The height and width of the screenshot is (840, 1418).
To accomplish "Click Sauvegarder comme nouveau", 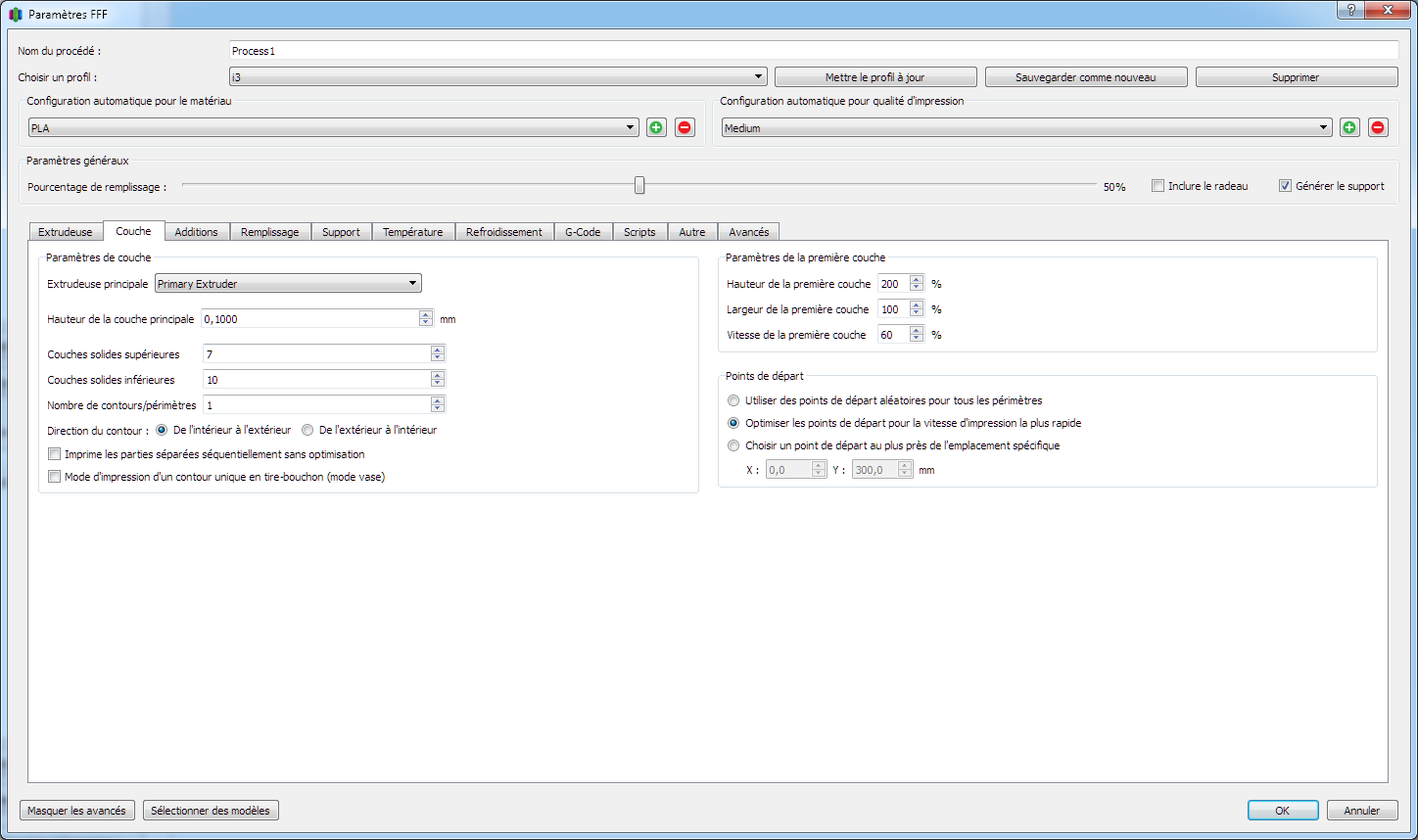I will tap(1086, 77).
